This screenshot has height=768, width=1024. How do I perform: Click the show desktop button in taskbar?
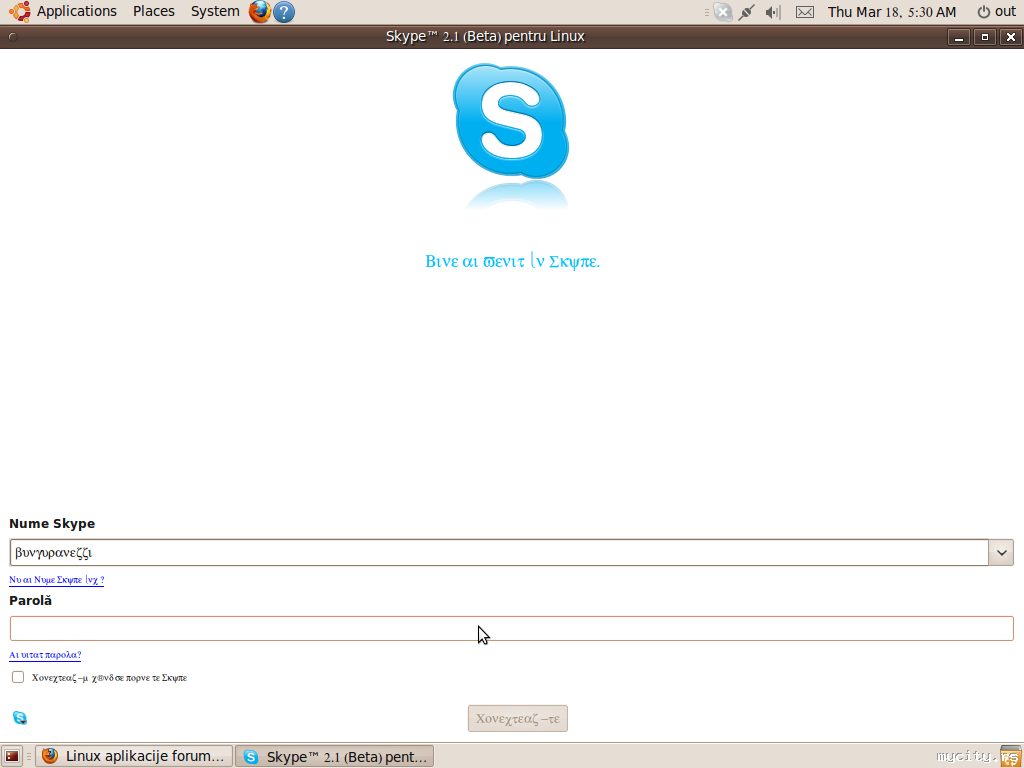[12, 756]
